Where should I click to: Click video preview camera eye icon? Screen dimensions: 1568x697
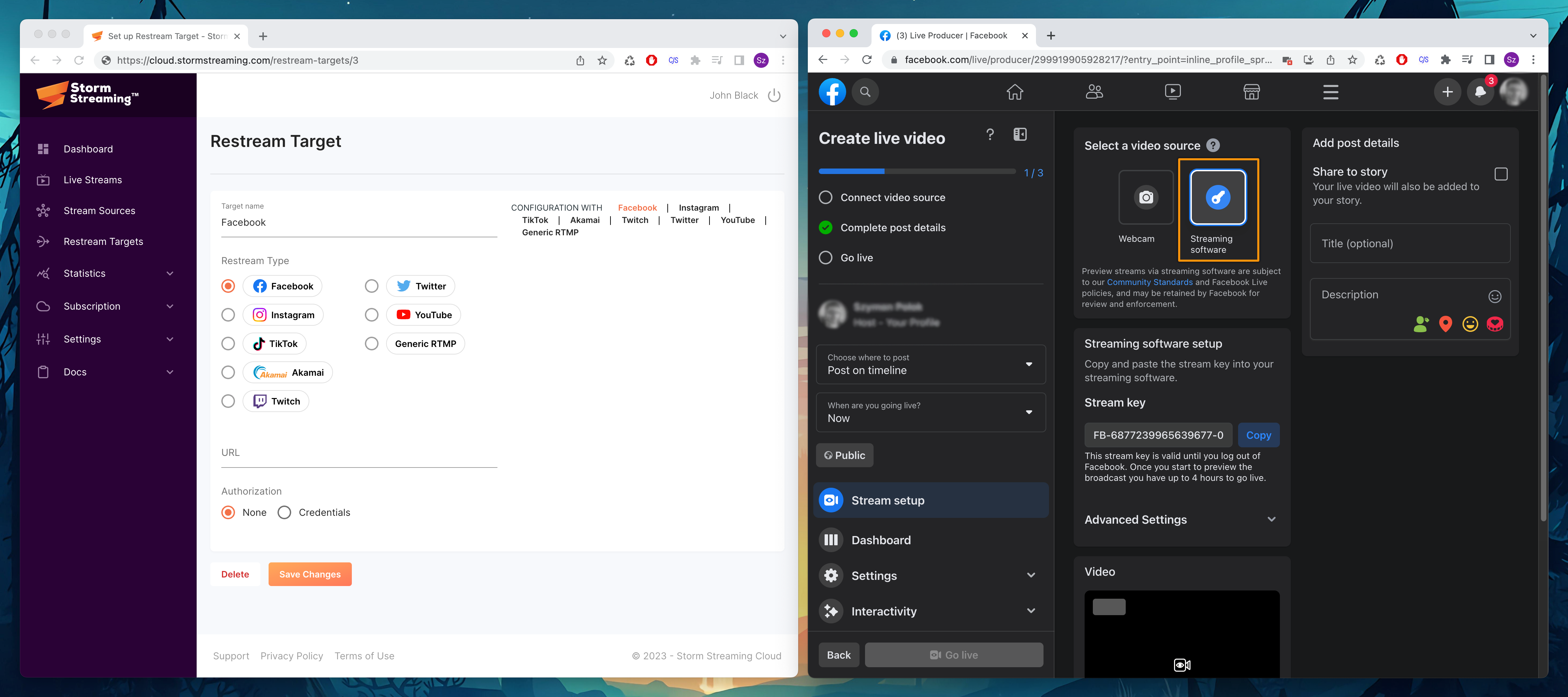tap(1182, 665)
